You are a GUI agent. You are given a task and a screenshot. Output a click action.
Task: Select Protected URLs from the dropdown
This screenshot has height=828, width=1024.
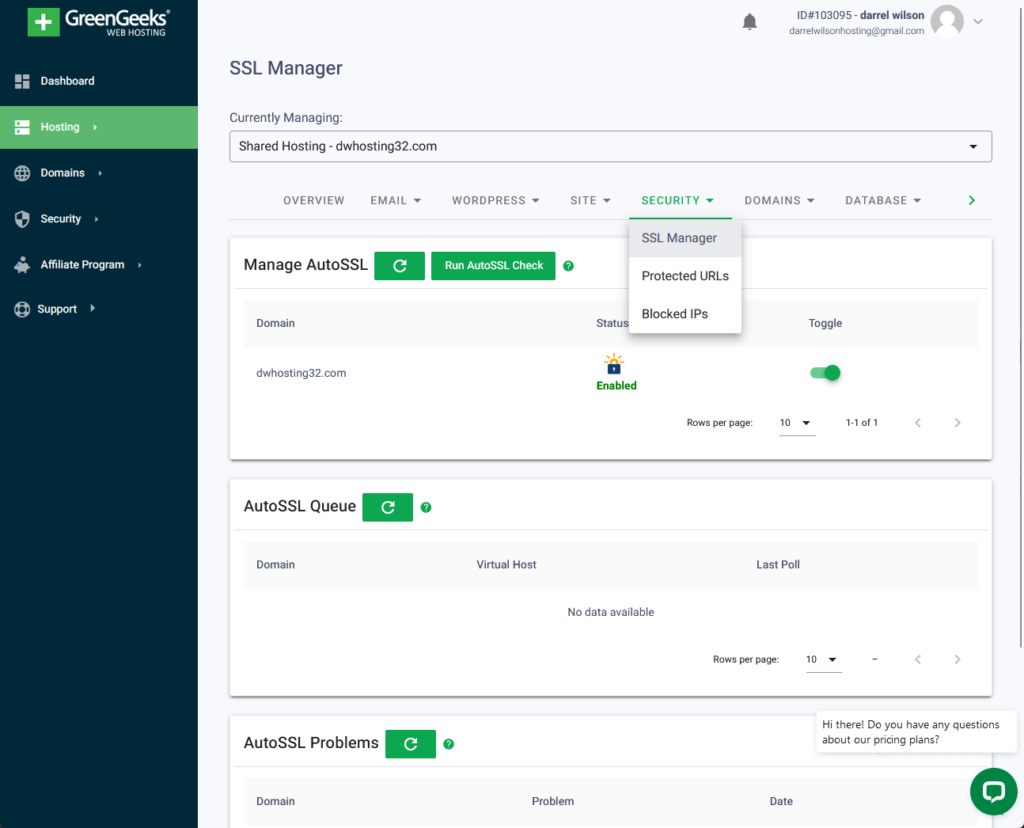coord(685,276)
